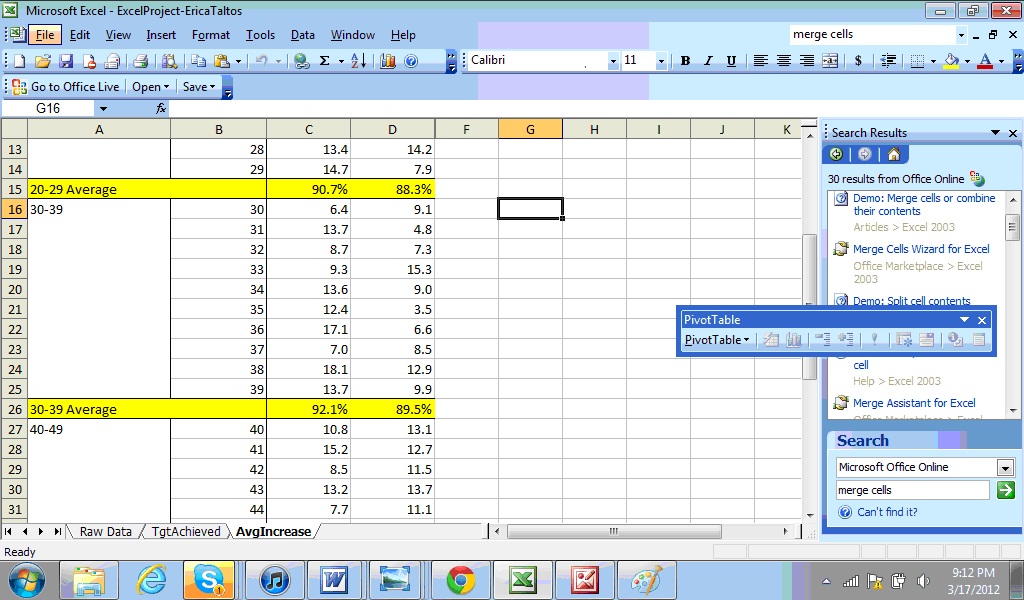
Task: Open the Font size dropdown
Action: 661,61
